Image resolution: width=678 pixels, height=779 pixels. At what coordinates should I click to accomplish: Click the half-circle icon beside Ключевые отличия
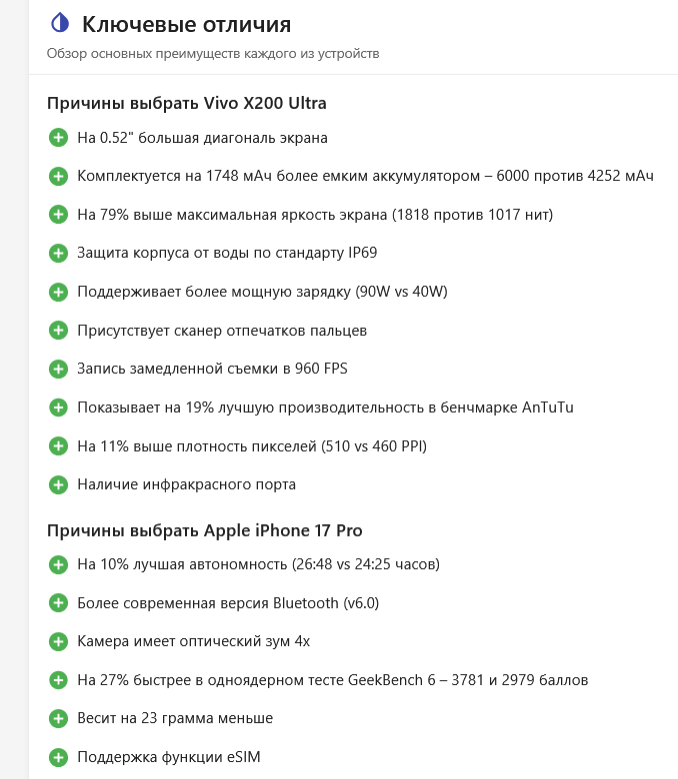point(58,24)
